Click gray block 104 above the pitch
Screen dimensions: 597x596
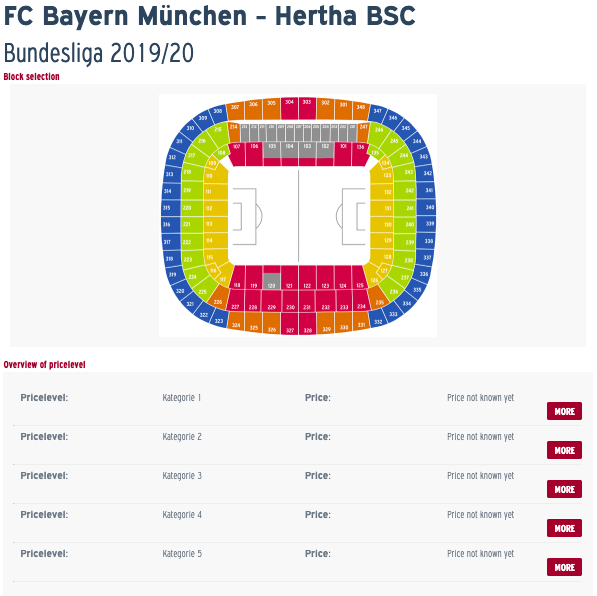pos(290,150)
